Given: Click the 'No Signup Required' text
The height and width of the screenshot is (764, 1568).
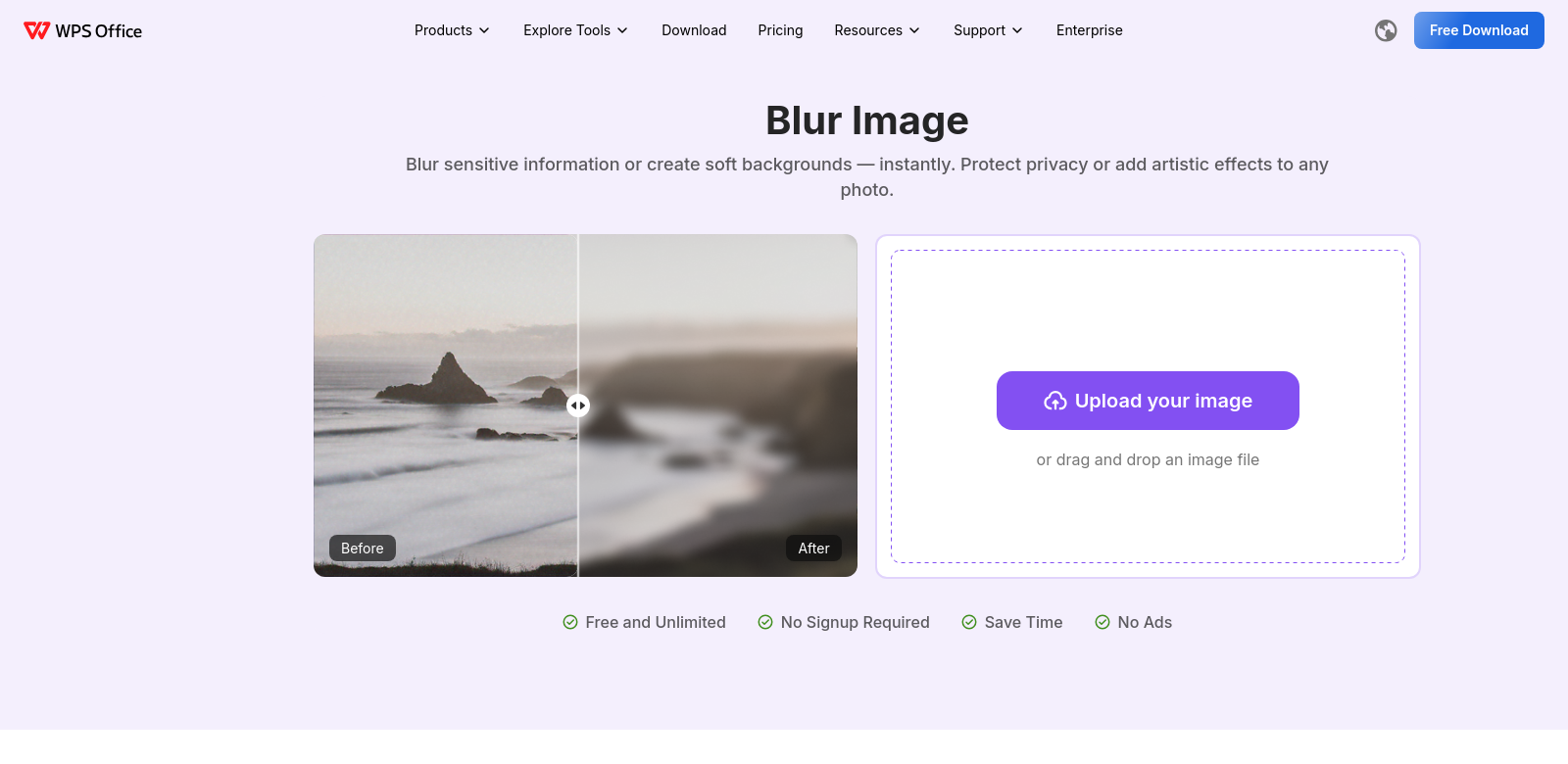Looking at the screenshot, I should click(856, 622).
